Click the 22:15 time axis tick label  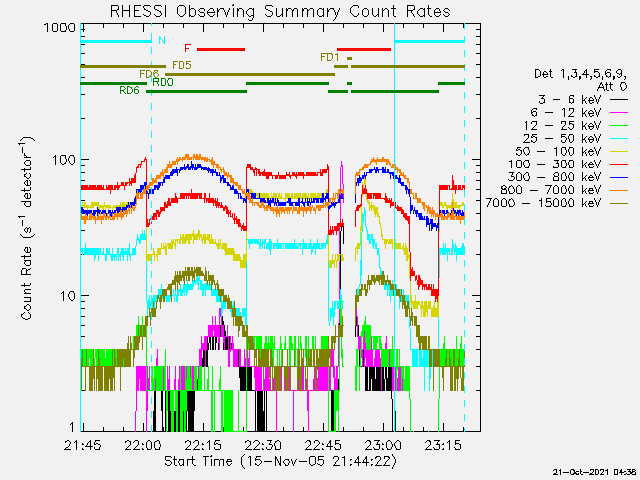coord(203,445)
